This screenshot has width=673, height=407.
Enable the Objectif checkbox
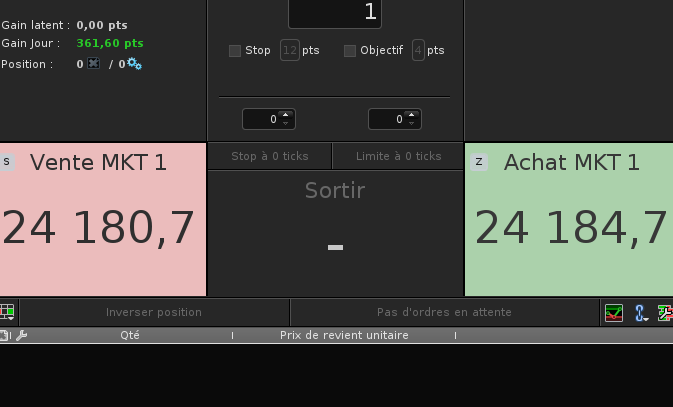(x=350, y=50)
